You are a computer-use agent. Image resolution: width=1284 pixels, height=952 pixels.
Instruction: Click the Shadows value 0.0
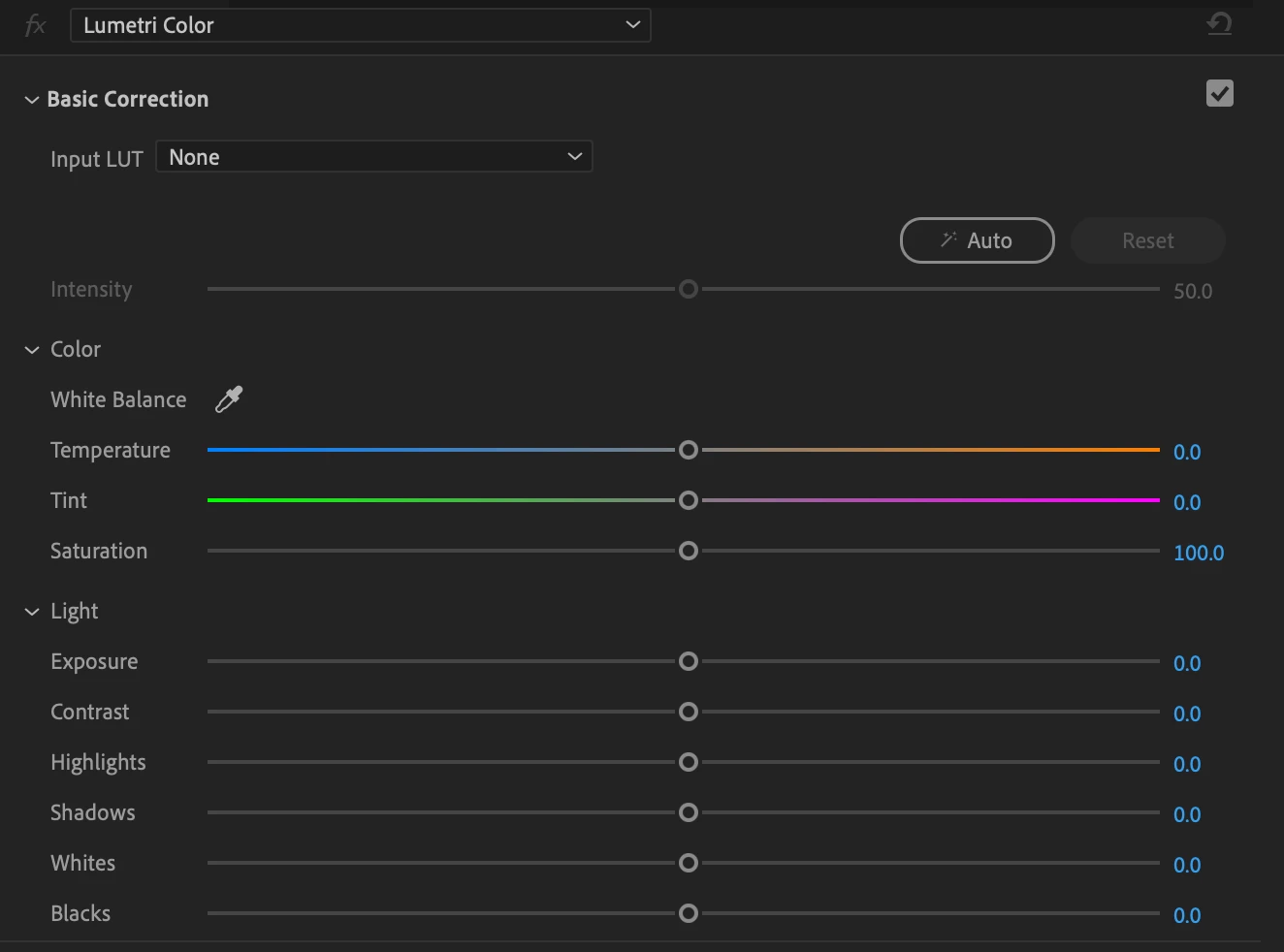pyautogui.click(x=1187, y=814)
